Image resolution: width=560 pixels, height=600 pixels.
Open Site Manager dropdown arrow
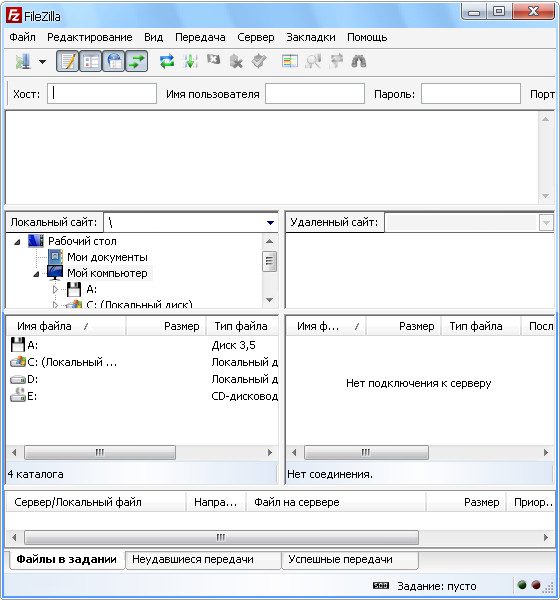(x=42, y=62)
